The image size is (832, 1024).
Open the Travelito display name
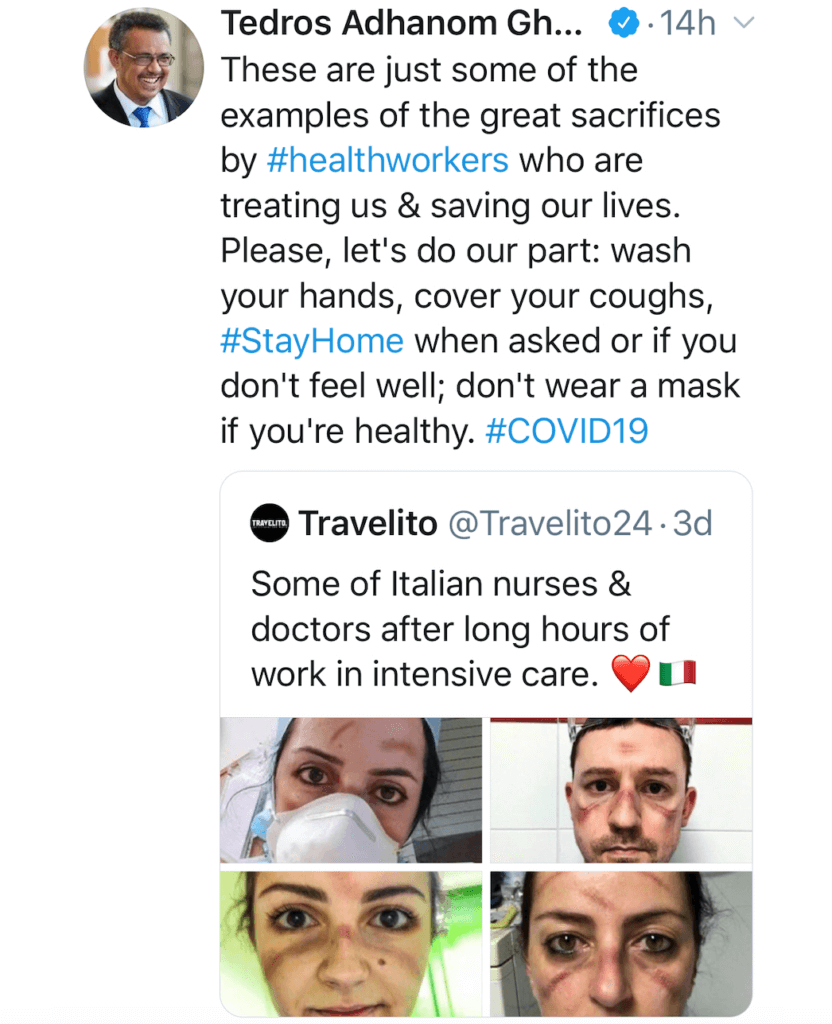368,523
